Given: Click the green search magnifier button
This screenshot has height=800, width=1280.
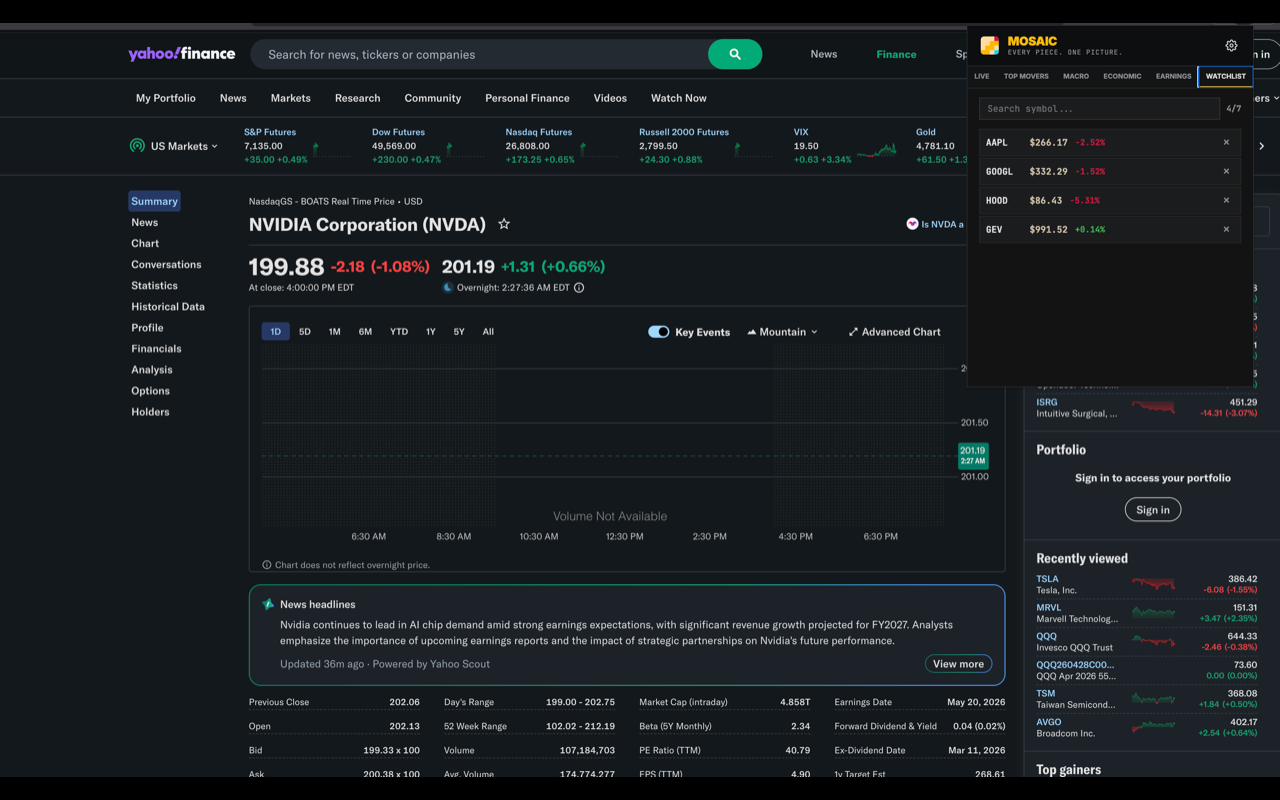Looking at the screenshot, I should point(735,54).
